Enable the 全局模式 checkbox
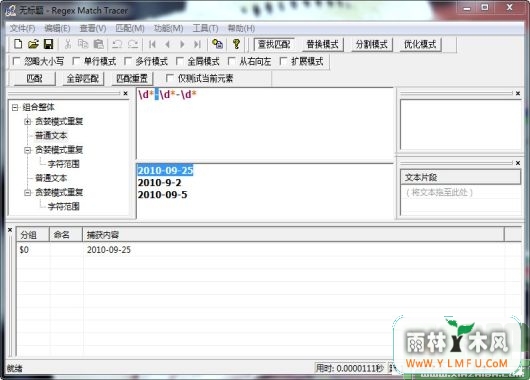Image resolution: width=530 pixels, height=380 pixels. coord(180,61)
